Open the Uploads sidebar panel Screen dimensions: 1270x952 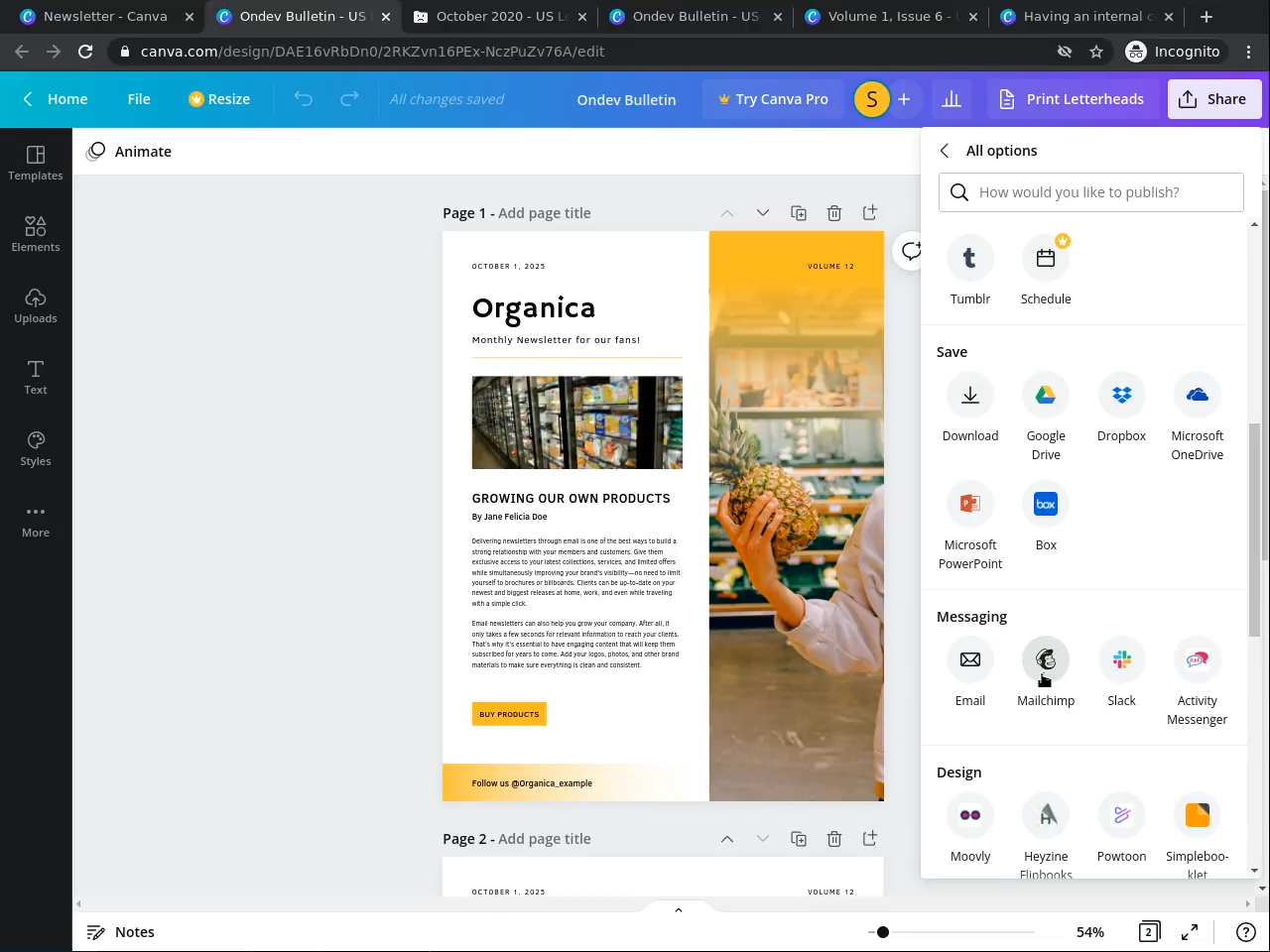[36, 305]
